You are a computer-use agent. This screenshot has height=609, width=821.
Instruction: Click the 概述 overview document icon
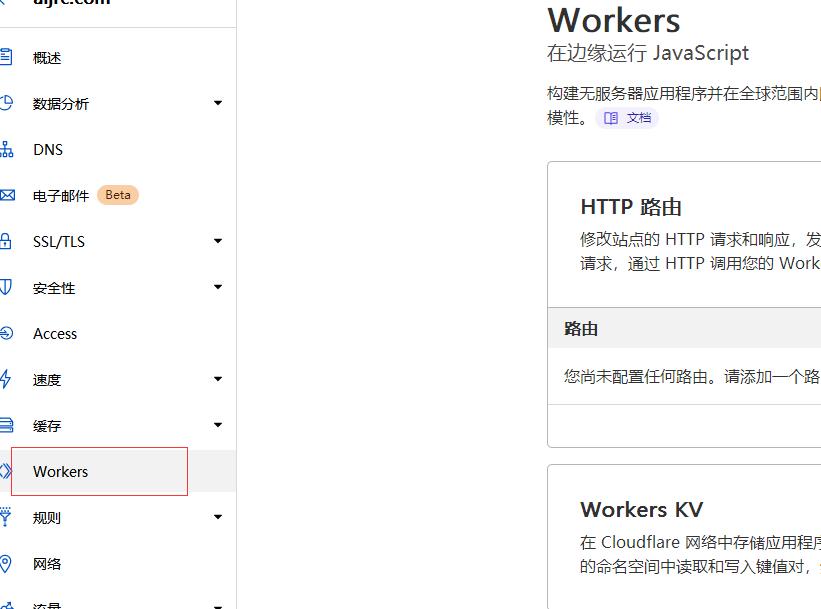point(6,57)
